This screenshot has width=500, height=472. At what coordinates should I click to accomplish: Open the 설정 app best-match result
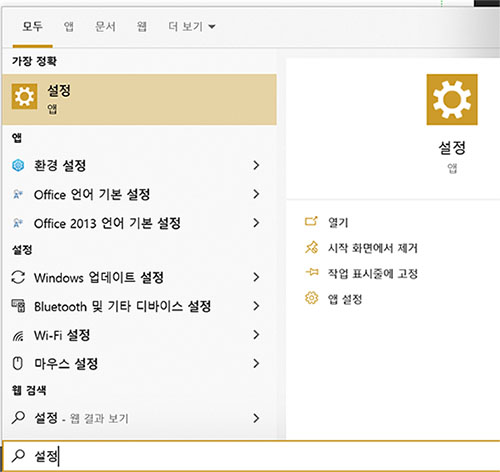pyautogui.click(x=139, y=100)
